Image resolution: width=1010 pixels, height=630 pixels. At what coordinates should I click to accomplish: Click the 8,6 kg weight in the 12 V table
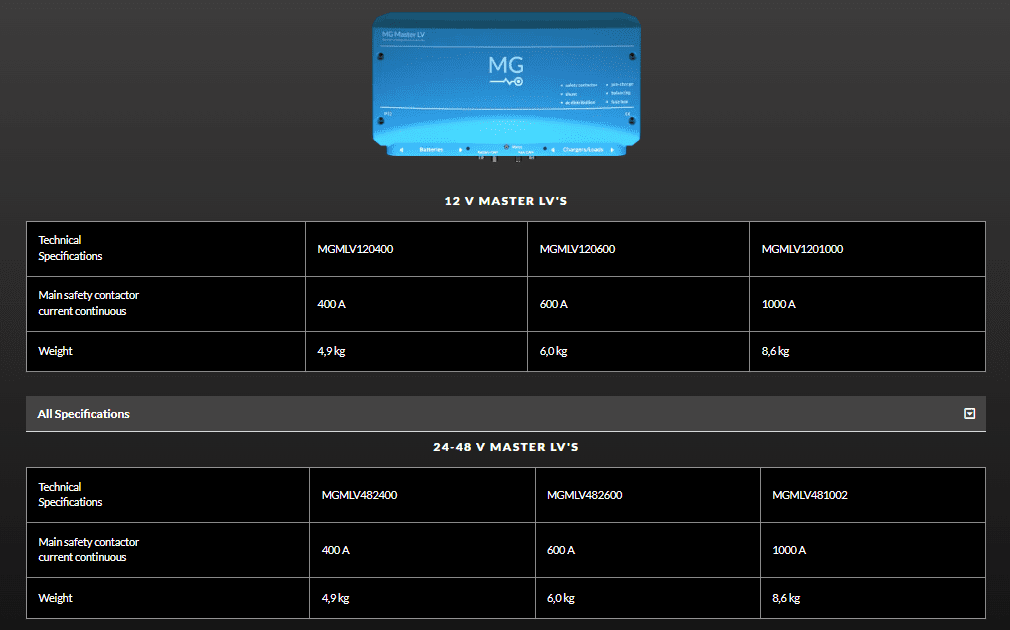[775, 352]
